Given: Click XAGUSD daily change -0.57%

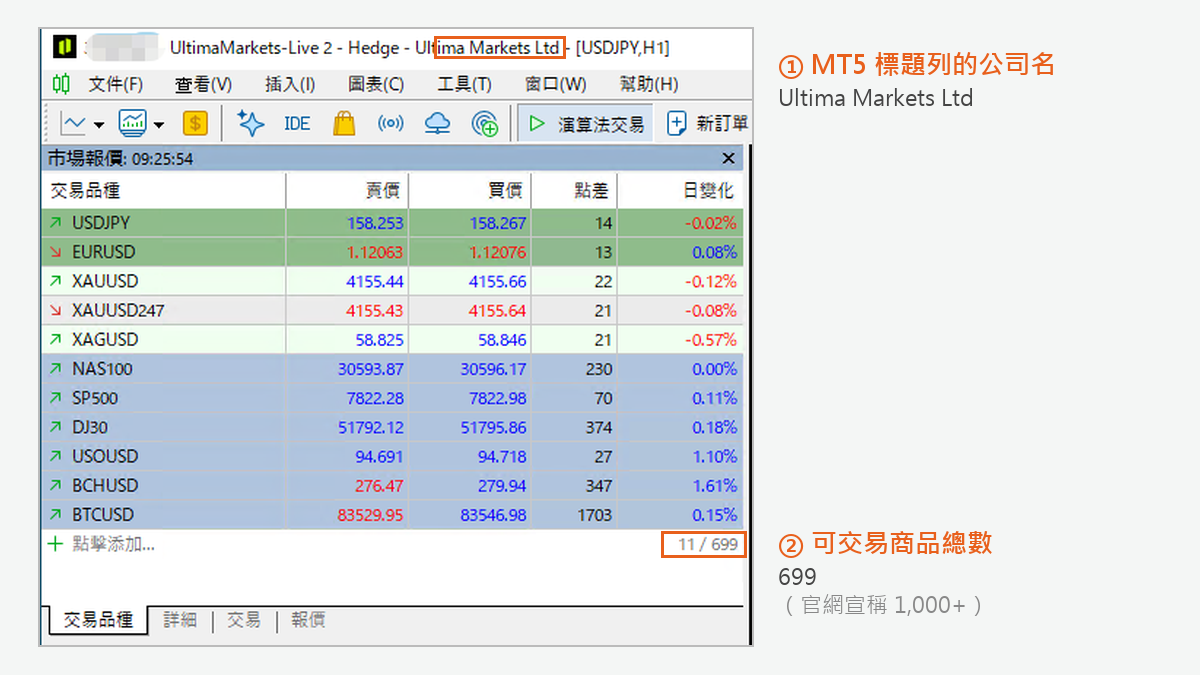Looking at the screenshot, I should pos(711,339).
